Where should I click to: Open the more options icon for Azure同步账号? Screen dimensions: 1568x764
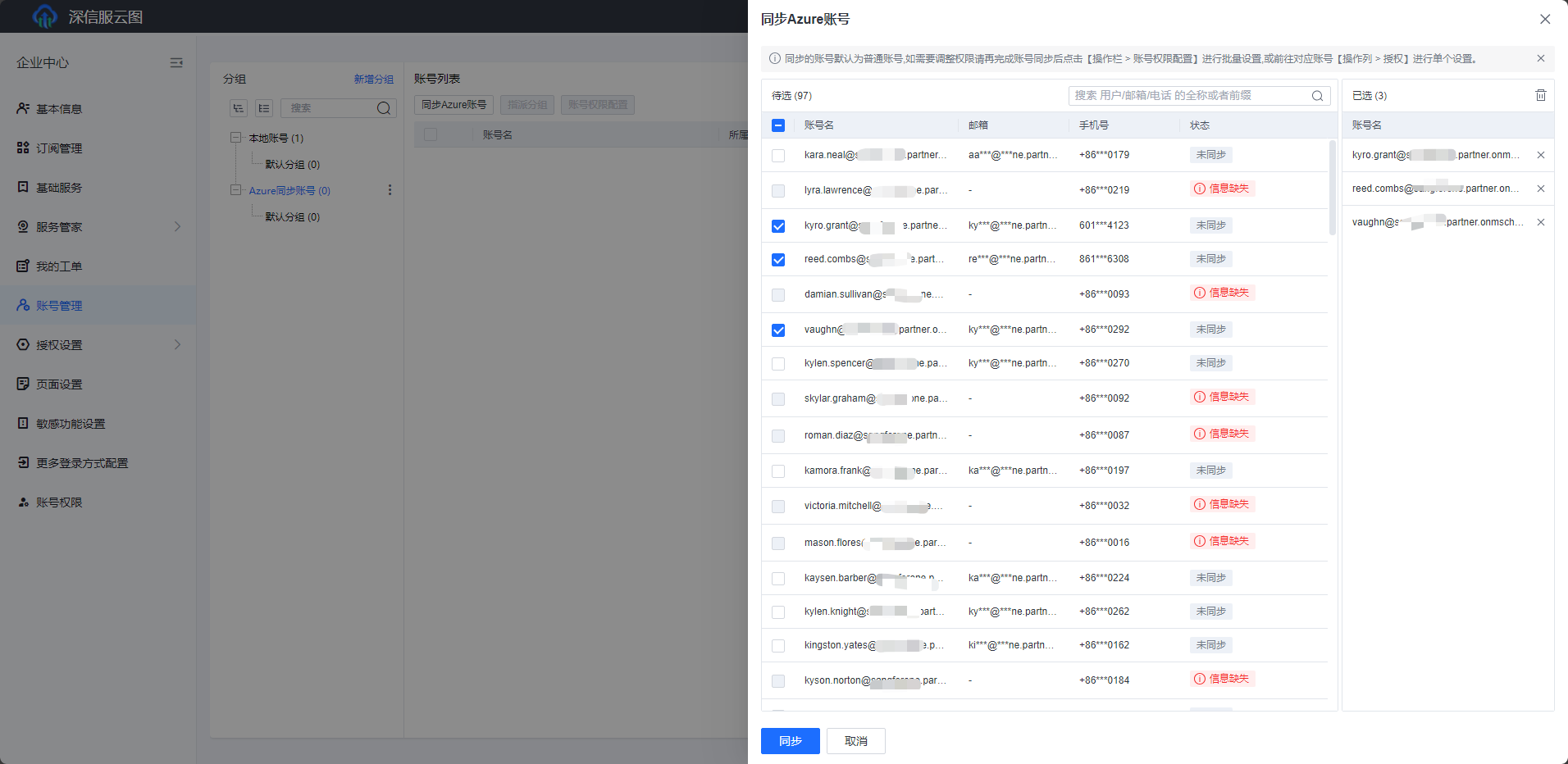pos(390,190)
